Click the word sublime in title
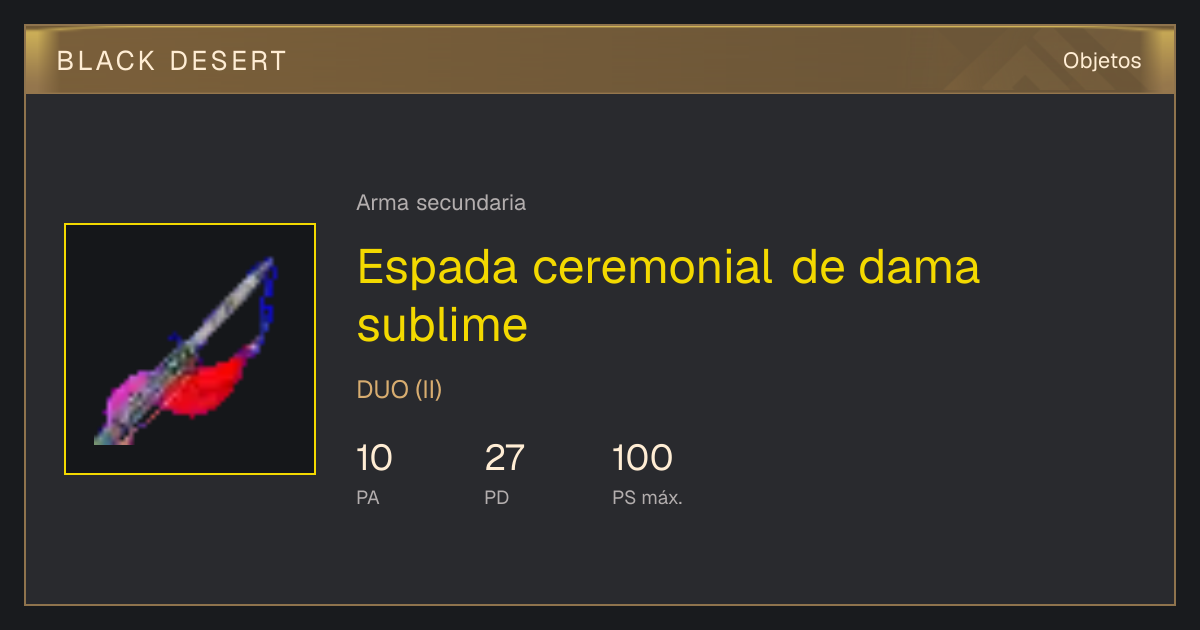The image size is (1200, 630). click(442, 325)
